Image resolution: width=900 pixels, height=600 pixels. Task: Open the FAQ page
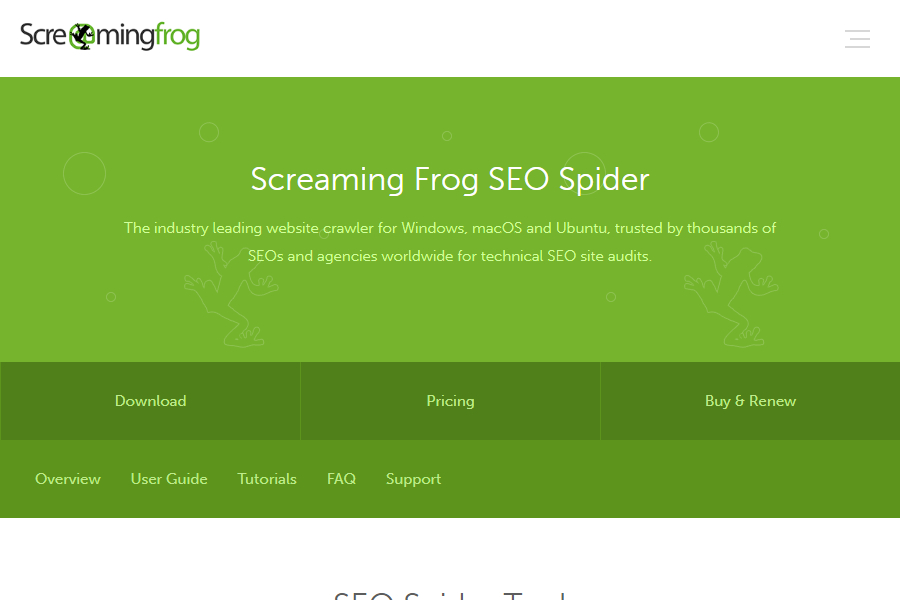[341, 479]
